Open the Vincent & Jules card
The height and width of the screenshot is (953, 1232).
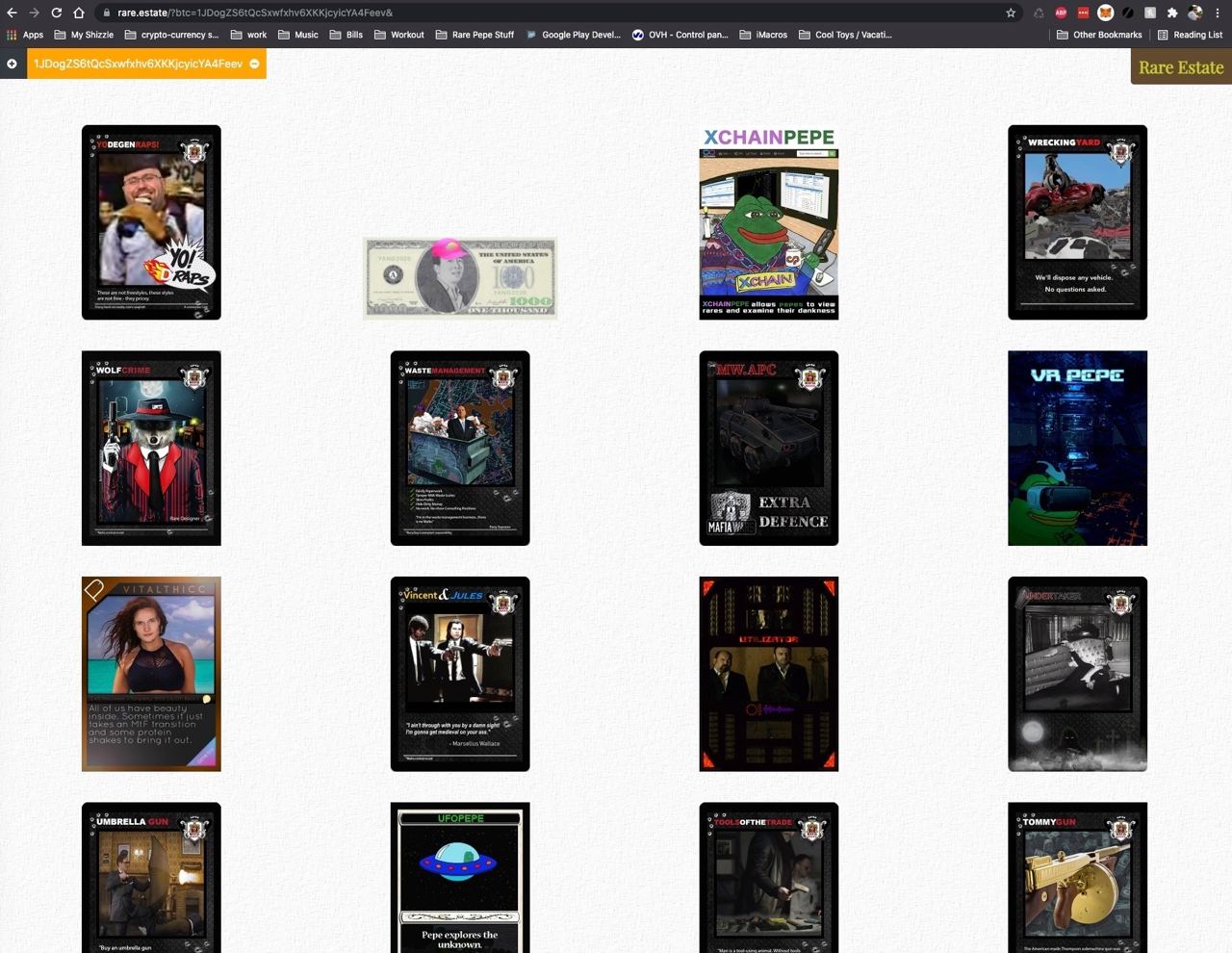tap(460, 674)
